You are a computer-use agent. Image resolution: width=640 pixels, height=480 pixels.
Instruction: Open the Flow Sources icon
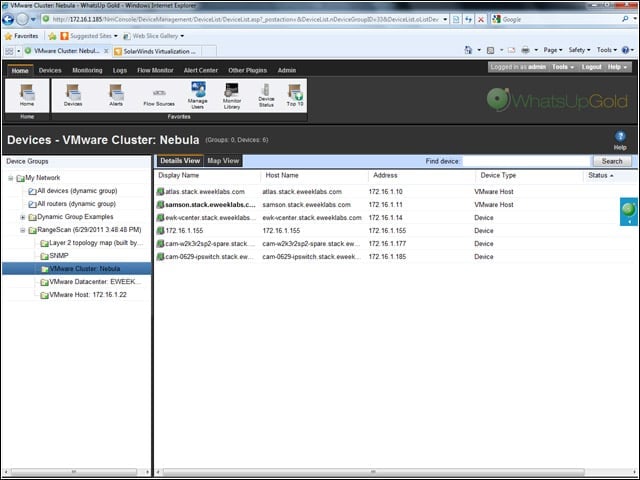click(159, 97)
